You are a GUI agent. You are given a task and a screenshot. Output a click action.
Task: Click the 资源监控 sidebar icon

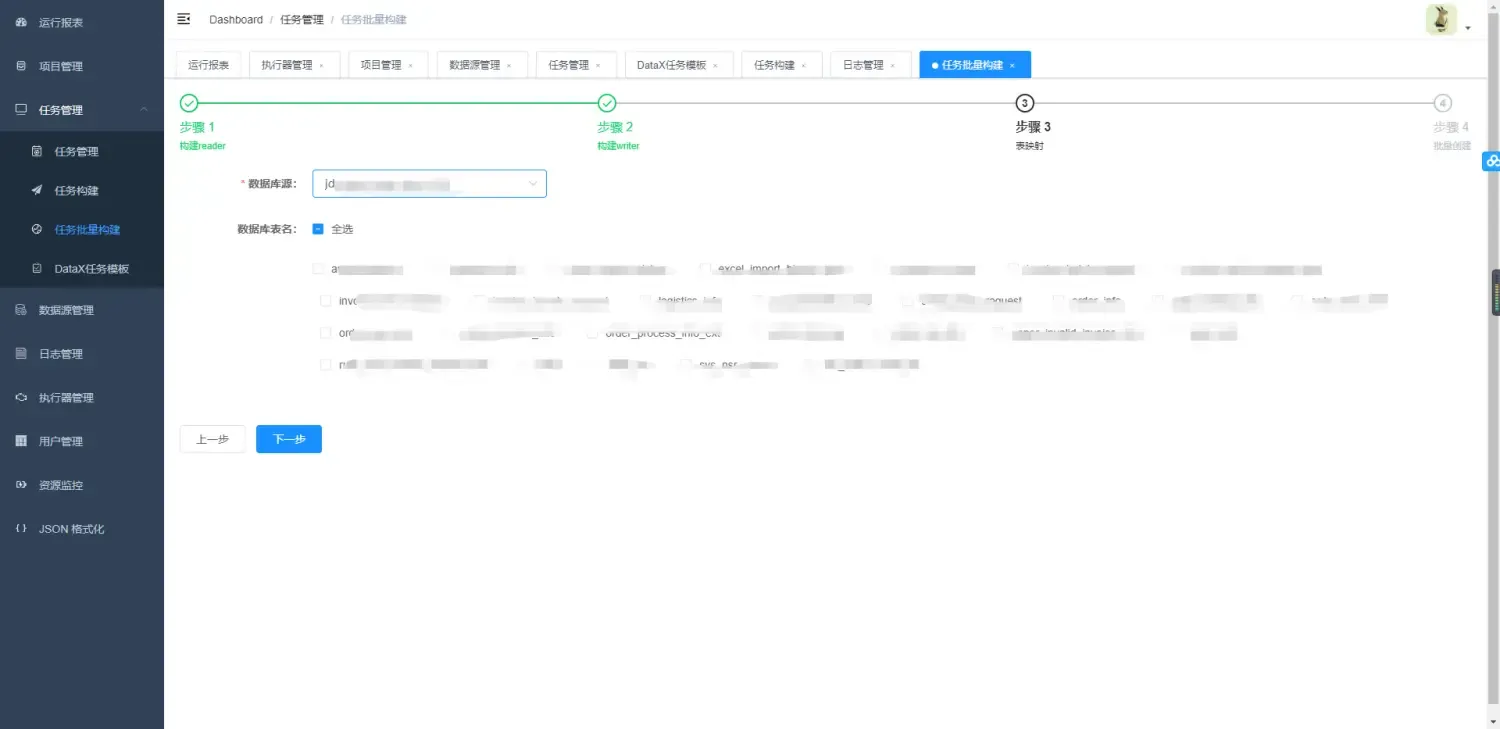pyautogui.click(x=22, y=485)
